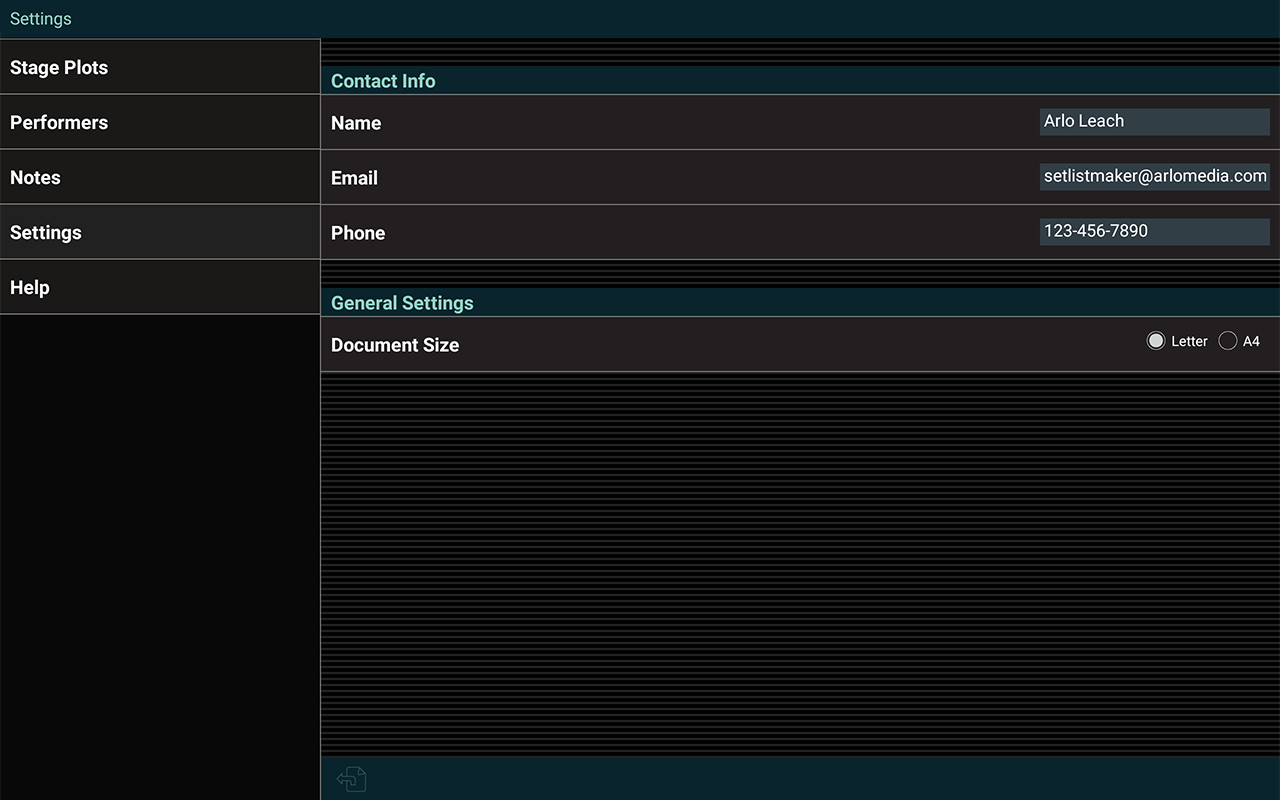Click the Contact Info section header

(383, 81)
